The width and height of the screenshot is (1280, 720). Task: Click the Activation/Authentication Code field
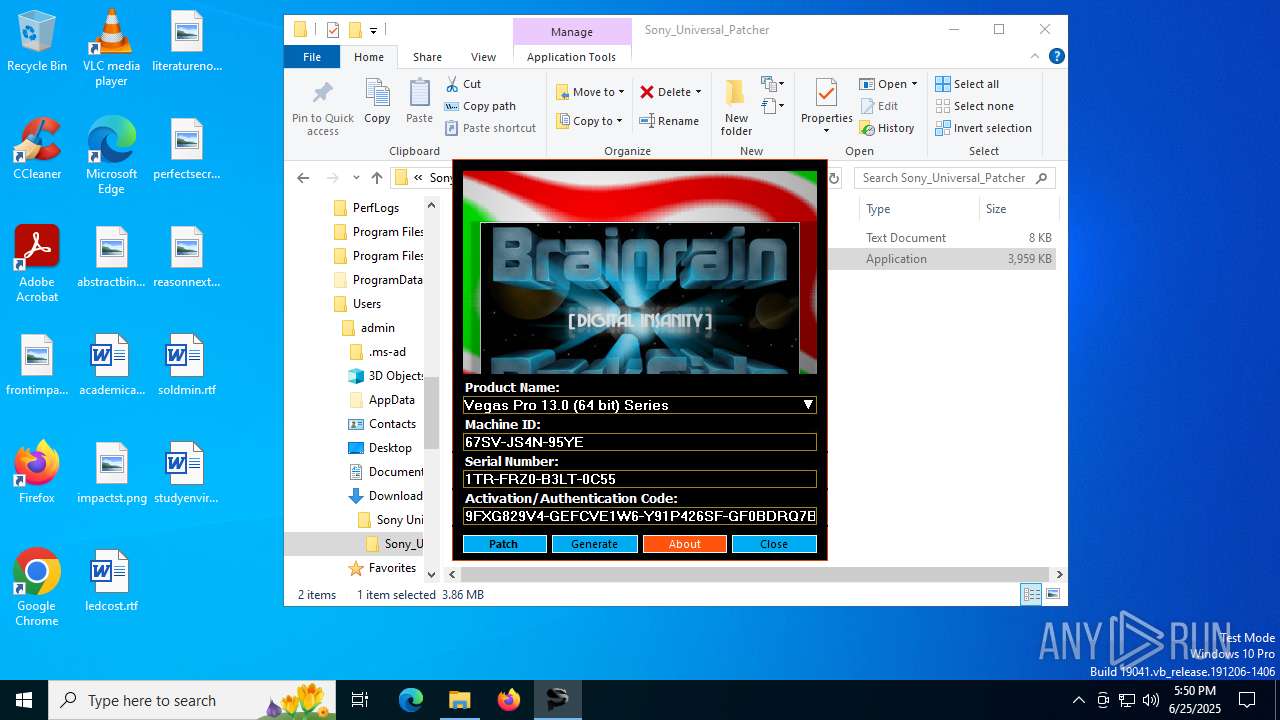640,516
